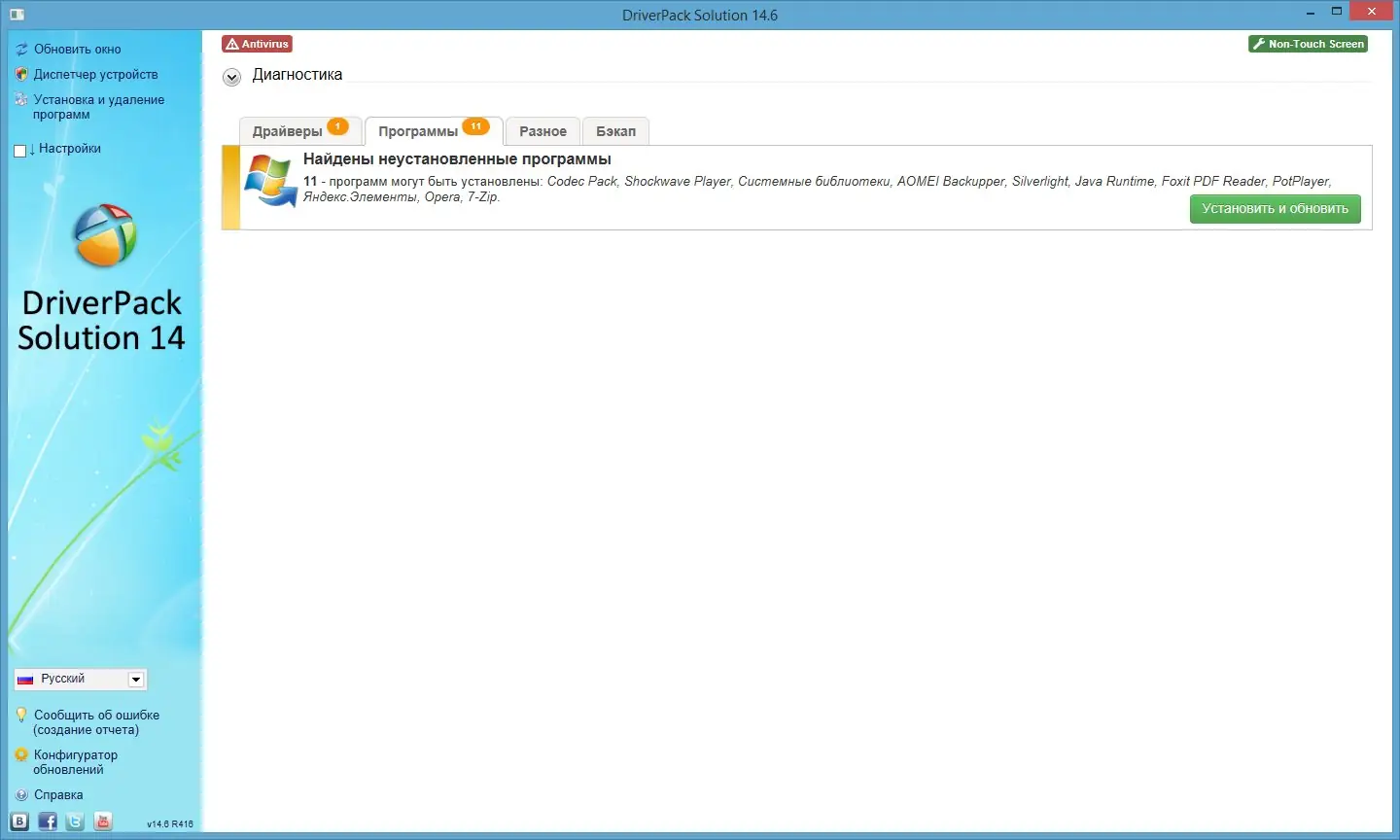Open the Справка link
This screenshot has height=840, width=1400.
[x=58, y=794]
